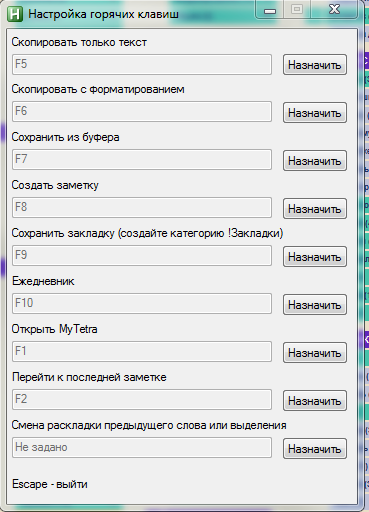
Task: Assign hotkey for Открыть MyTetra
Action: [x=315, y=353]
